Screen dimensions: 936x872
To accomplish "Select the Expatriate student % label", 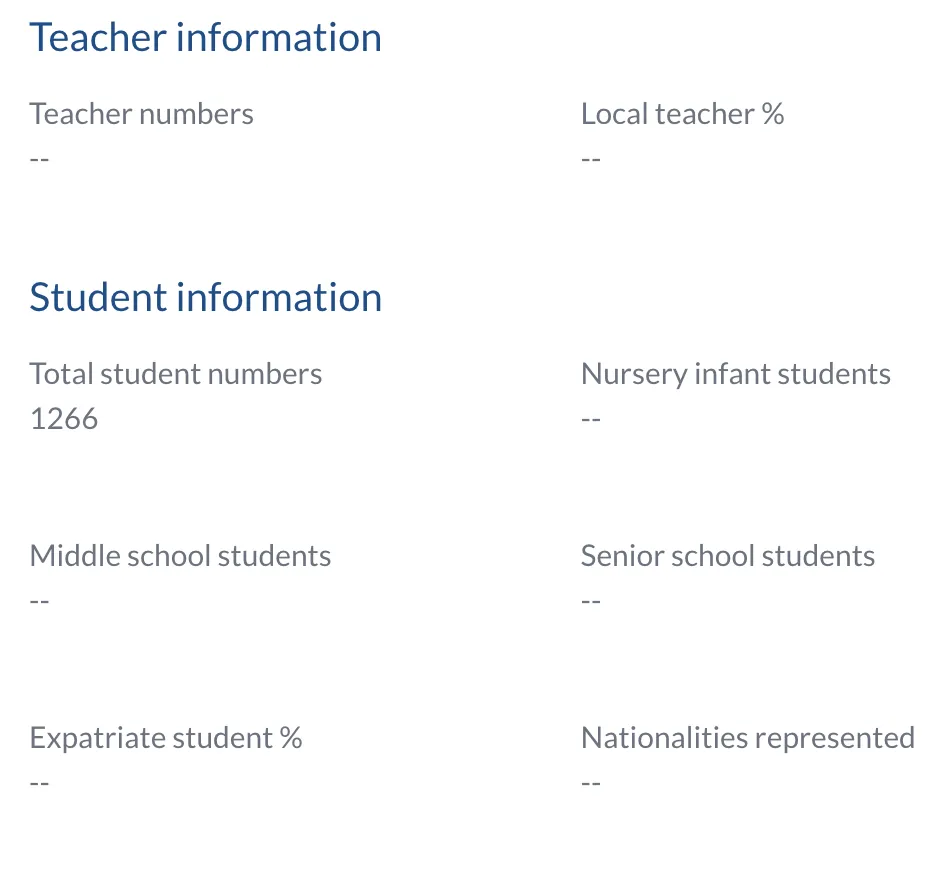I will pyautogui.click(x=166, y=738).
